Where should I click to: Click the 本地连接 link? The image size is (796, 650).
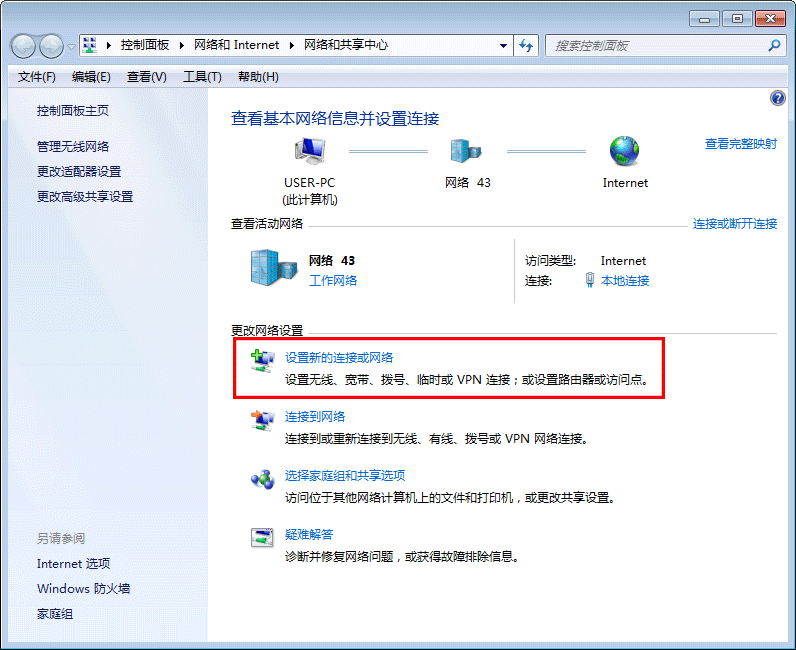625,281
